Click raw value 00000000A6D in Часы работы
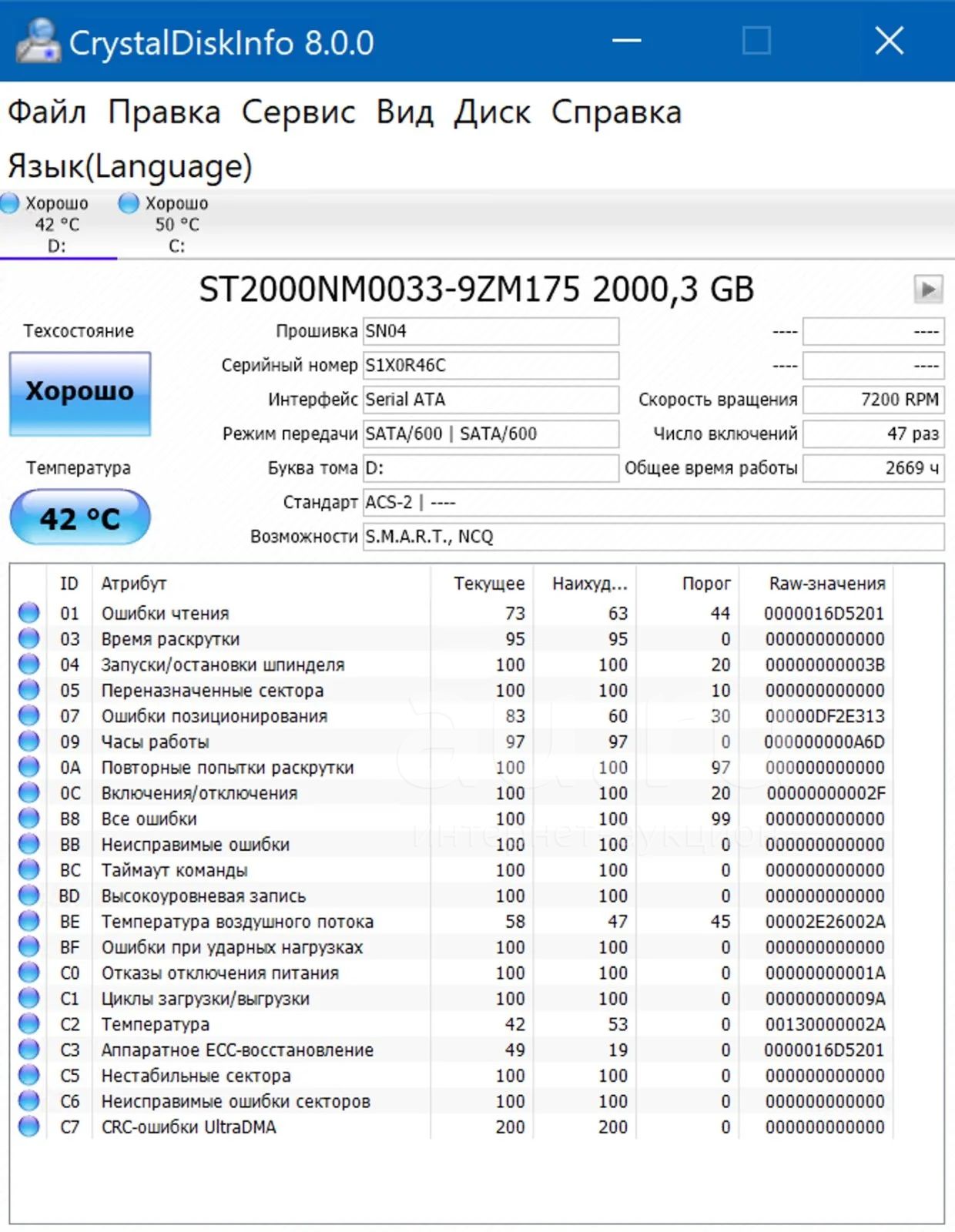955x1232 pixels. pos(825,742)
